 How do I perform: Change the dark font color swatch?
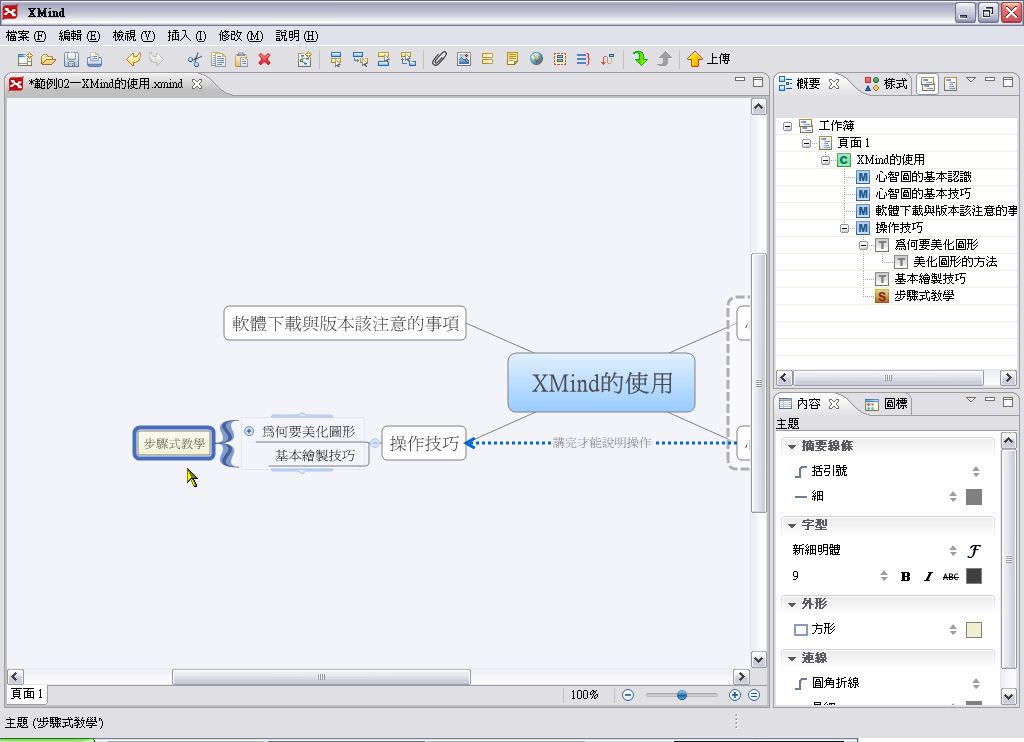pos(974,576)
